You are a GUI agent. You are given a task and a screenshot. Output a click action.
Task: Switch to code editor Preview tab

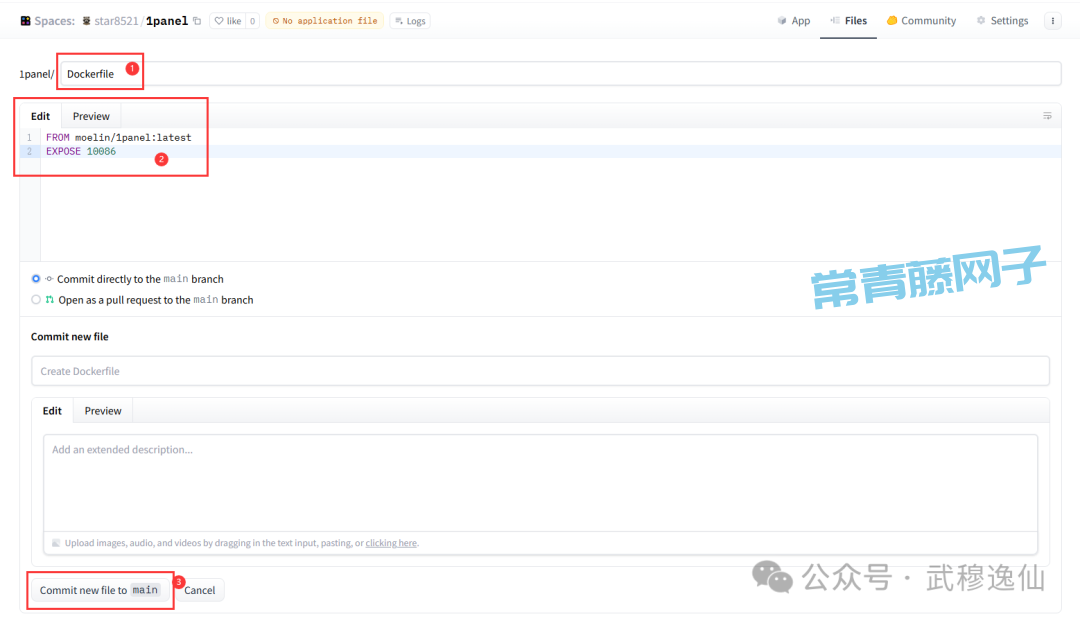pyautogui.click(x=91, y=116)
